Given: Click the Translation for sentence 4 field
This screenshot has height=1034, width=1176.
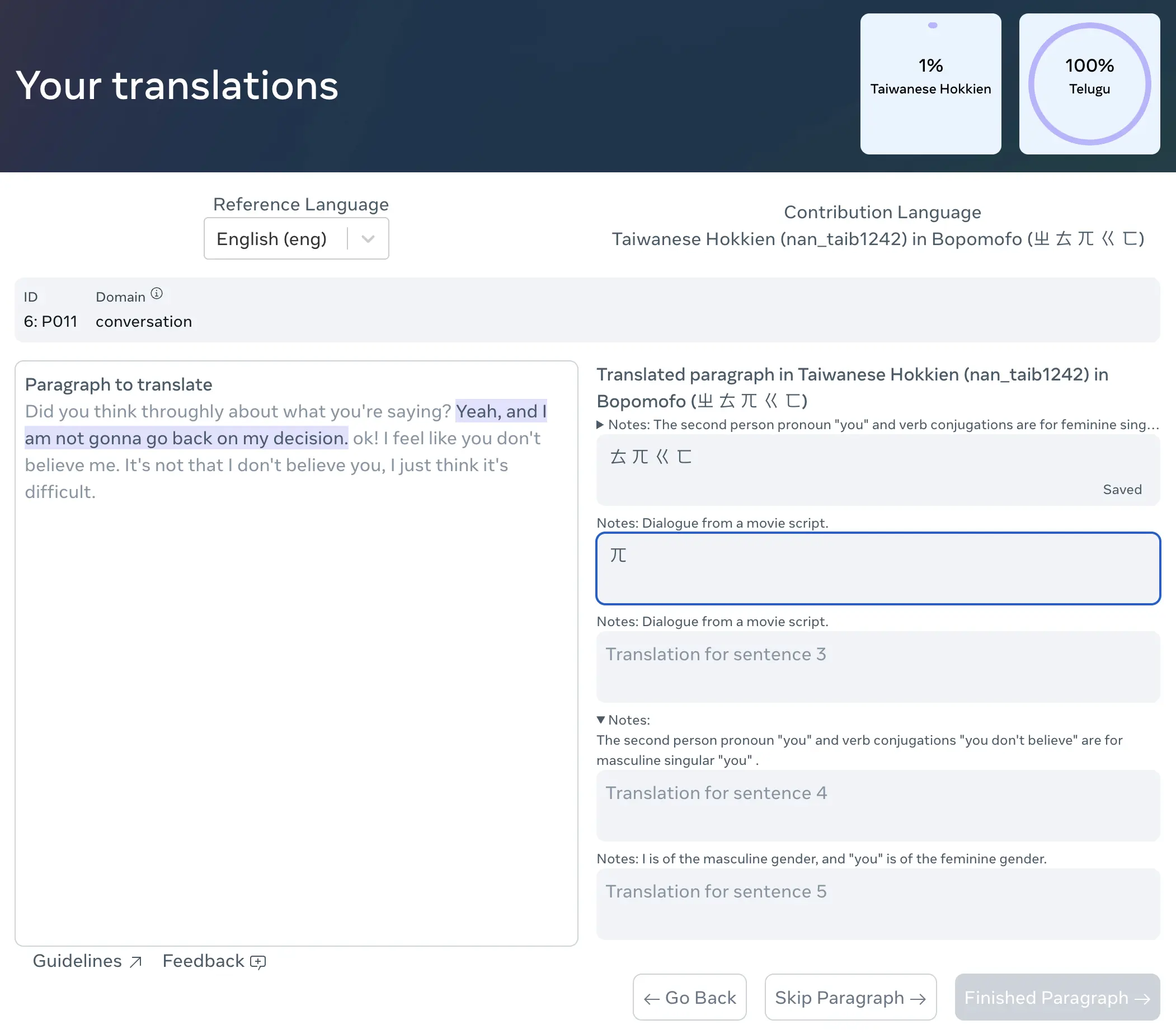Looking at the screenshot, I should click(877, 806).
